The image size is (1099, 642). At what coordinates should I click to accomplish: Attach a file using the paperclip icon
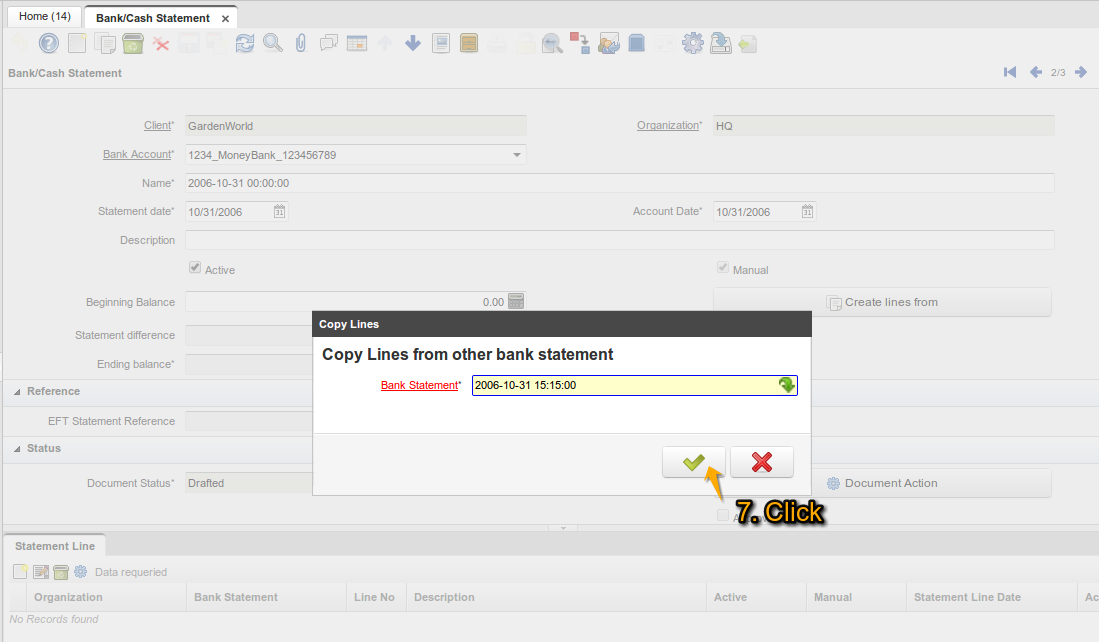coord(301,43)
